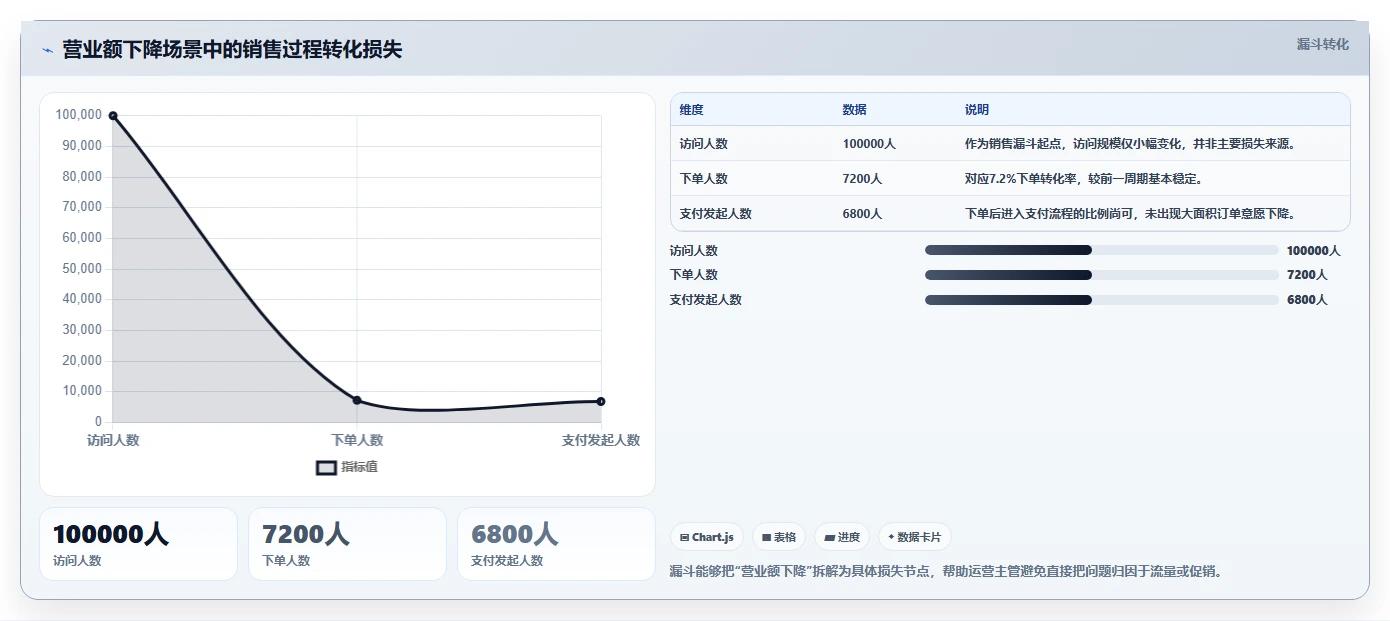Click the 下单人数 x-axis label
The width and height of the screenshot is (1390, 621).
point(357,440)
